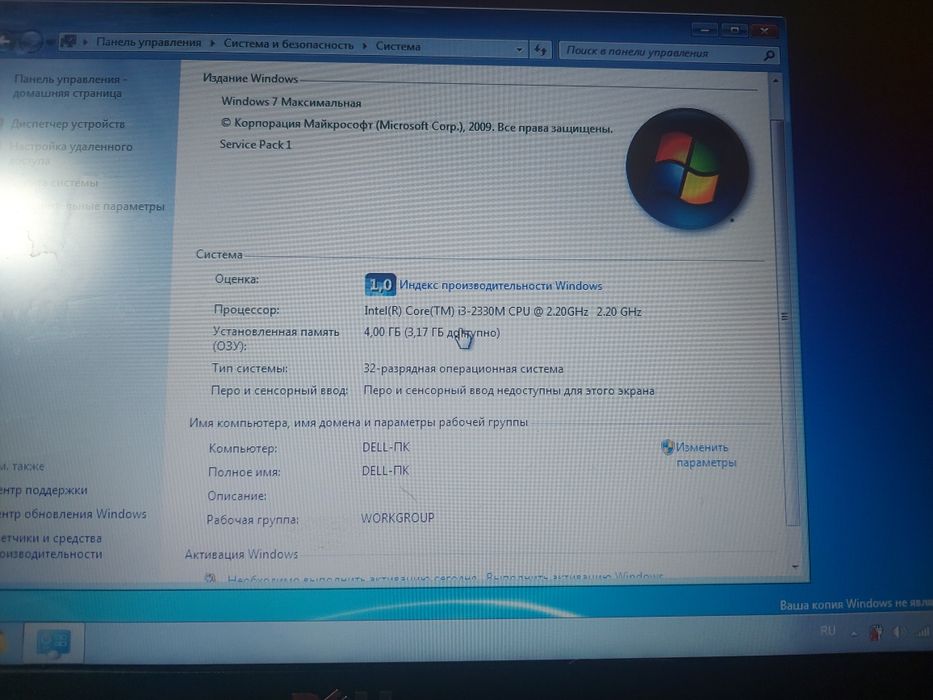Click the search magnifier icon

coord(769,55)
